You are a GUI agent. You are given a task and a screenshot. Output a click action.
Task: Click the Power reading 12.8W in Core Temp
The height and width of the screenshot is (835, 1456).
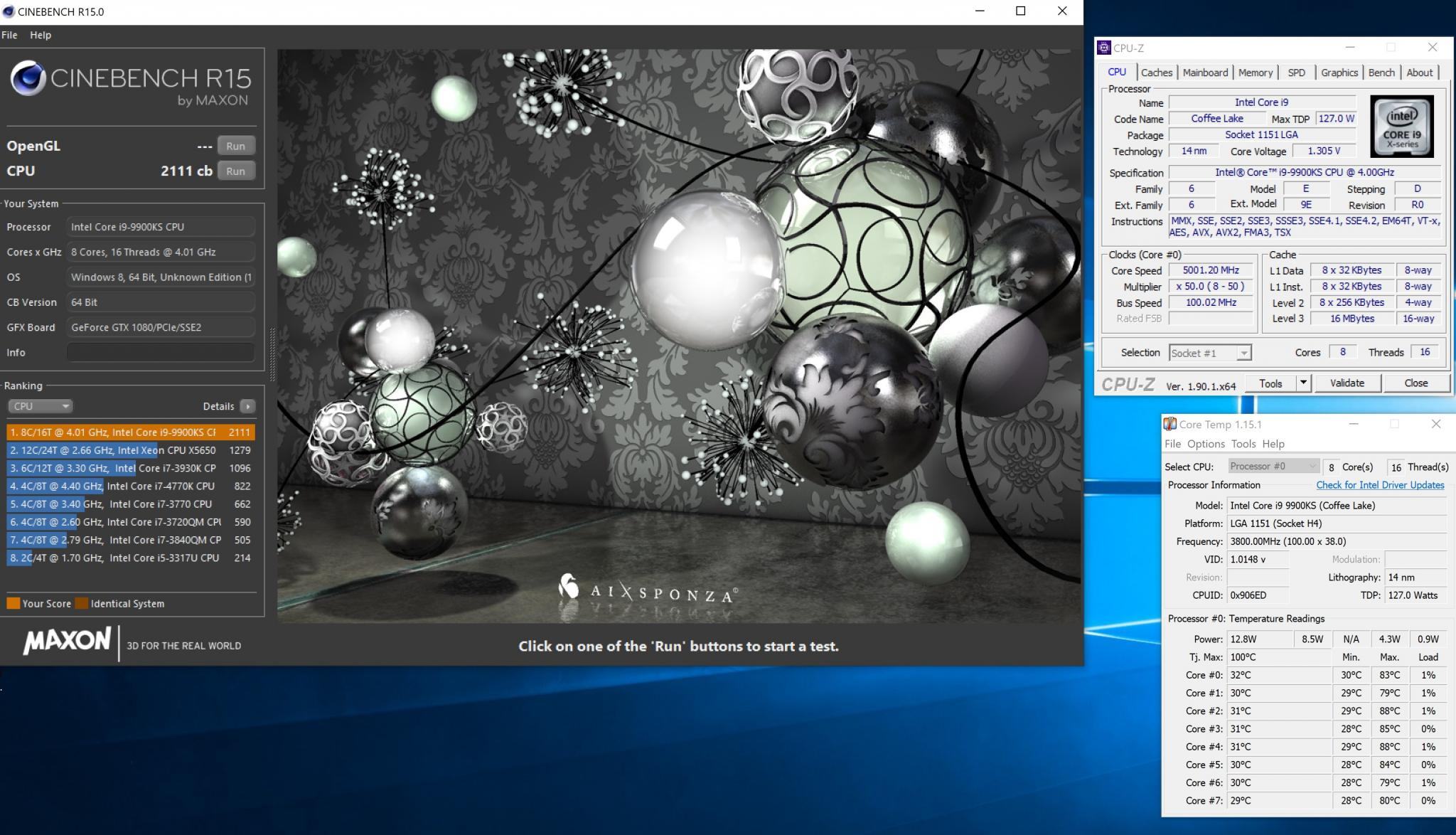[x=1259, y=639]
